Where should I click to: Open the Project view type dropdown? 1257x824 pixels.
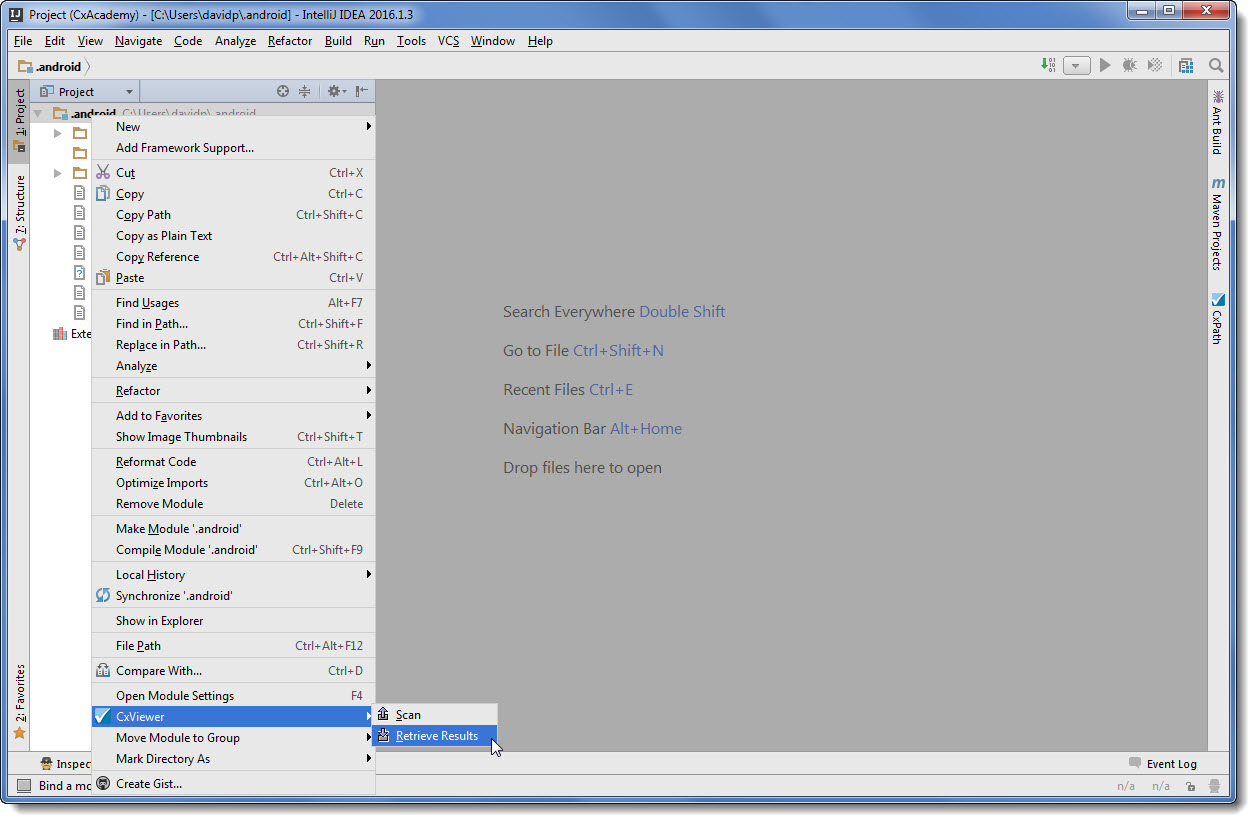pyautogui.click(x=87, y=91)
